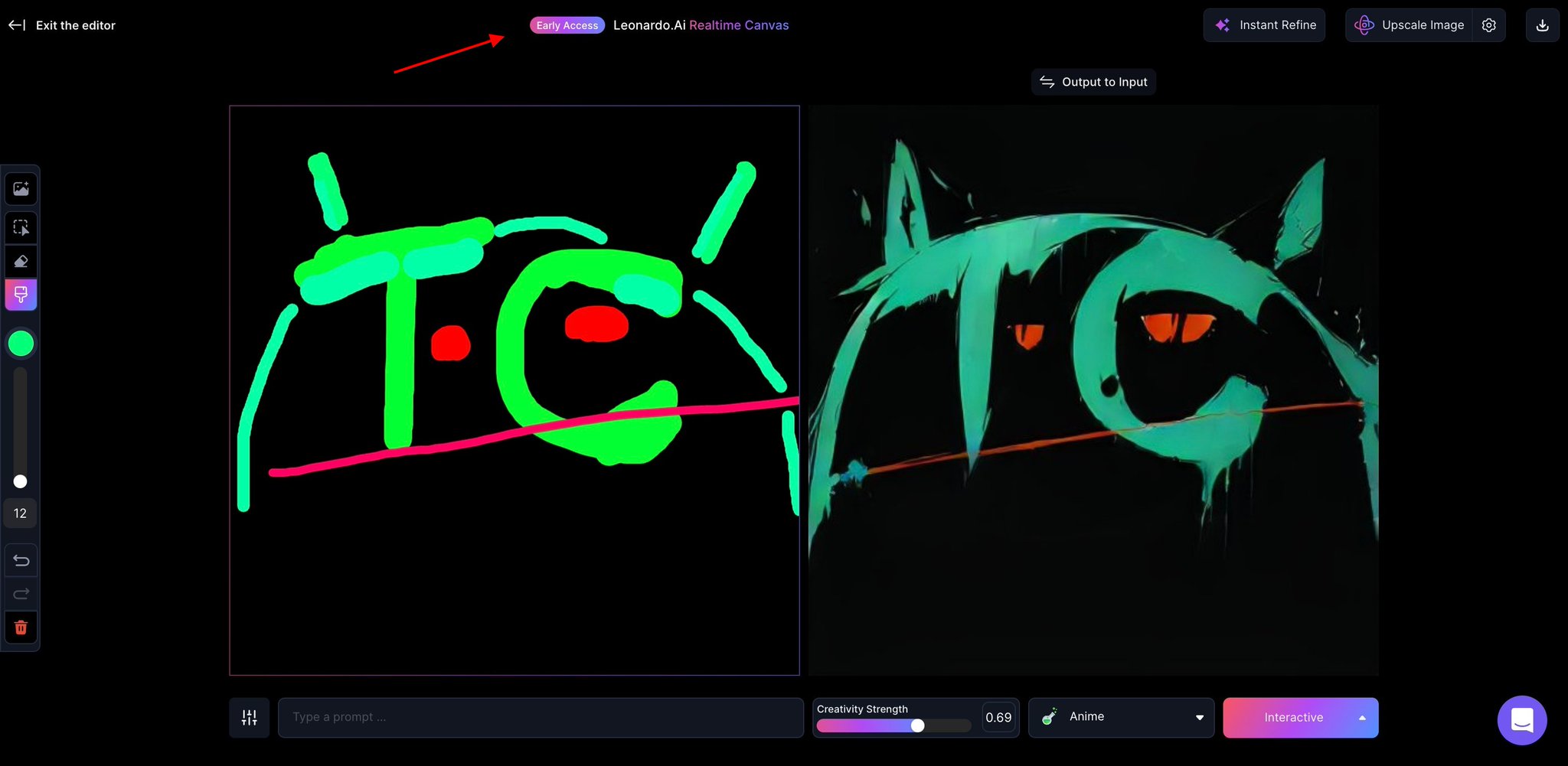Select the selection tool in the sidebar
This screenshot has height=766, width=1568.
tap(21, 228)
